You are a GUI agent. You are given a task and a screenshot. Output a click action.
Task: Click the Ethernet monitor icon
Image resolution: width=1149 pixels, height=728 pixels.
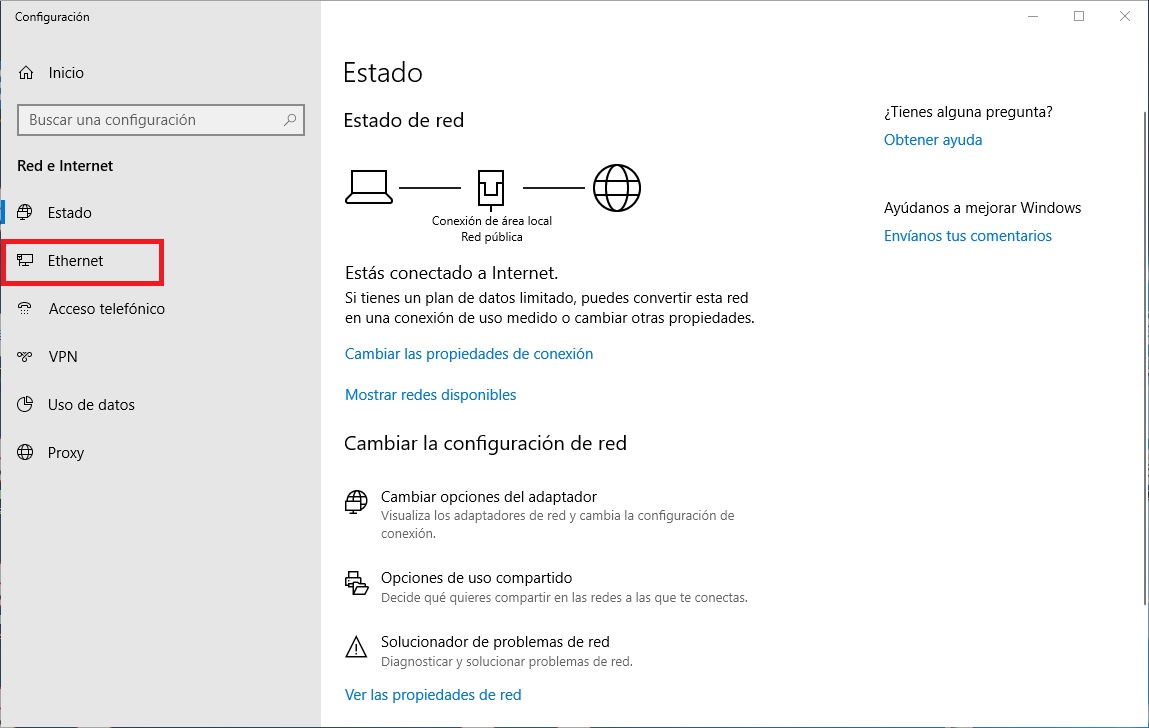[x=25, y=260]
